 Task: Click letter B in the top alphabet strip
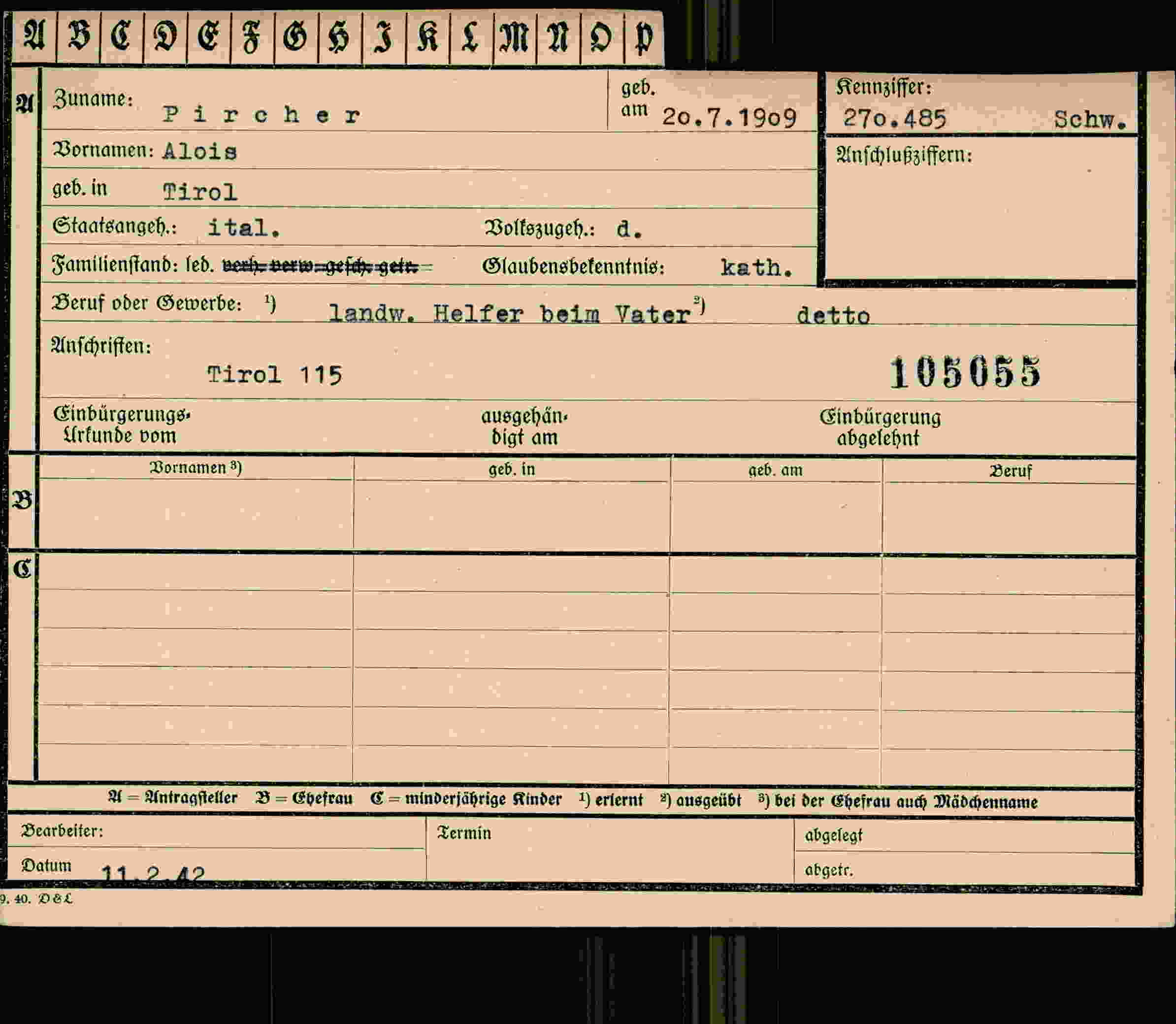point(79,35)
